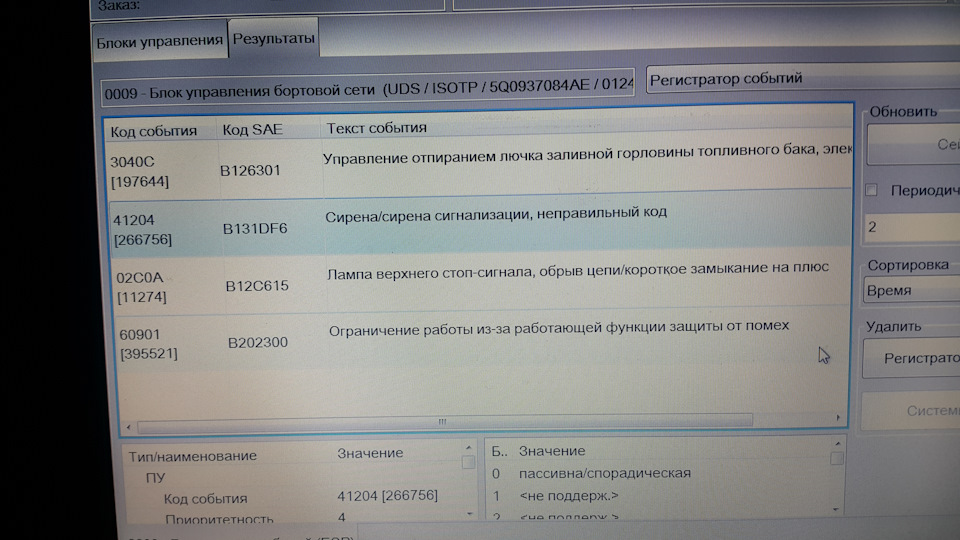
Task: Open control unit dropdown 0009 Блок управления бортовой сети
Action: [367, 90]
